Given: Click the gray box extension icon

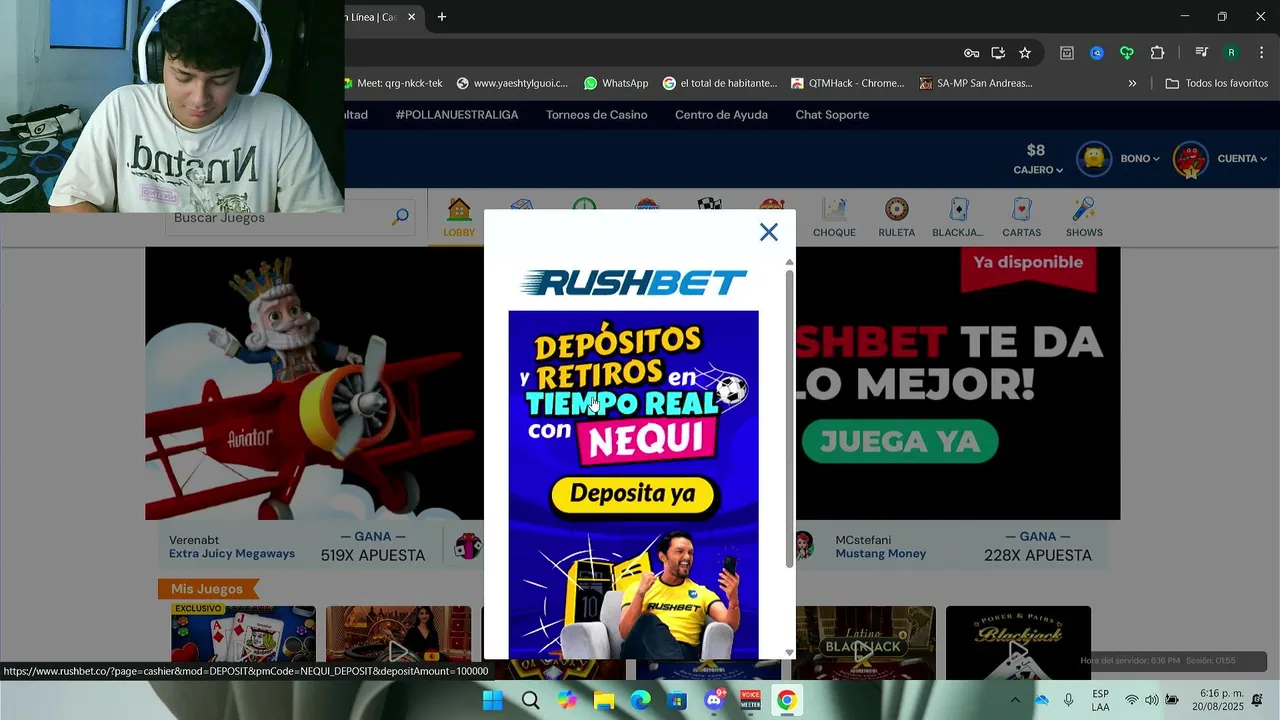Looking at the screenshot, I should (1067, 53).
